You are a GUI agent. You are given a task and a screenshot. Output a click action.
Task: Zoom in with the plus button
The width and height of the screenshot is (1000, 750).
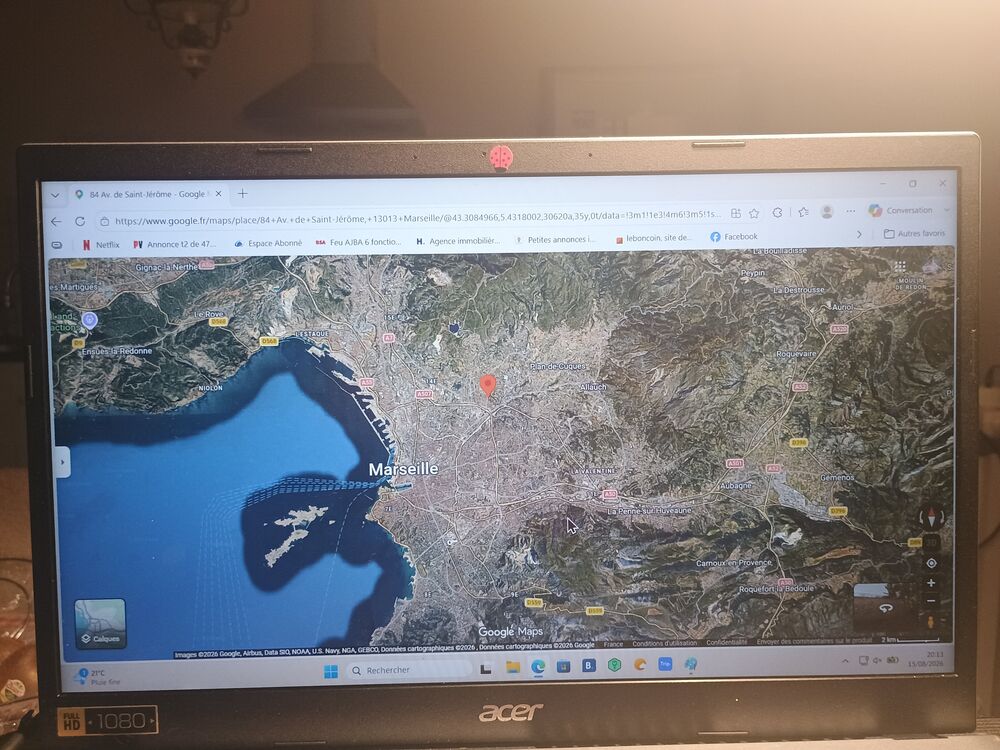pyautogui.click(x=931, y=583)
